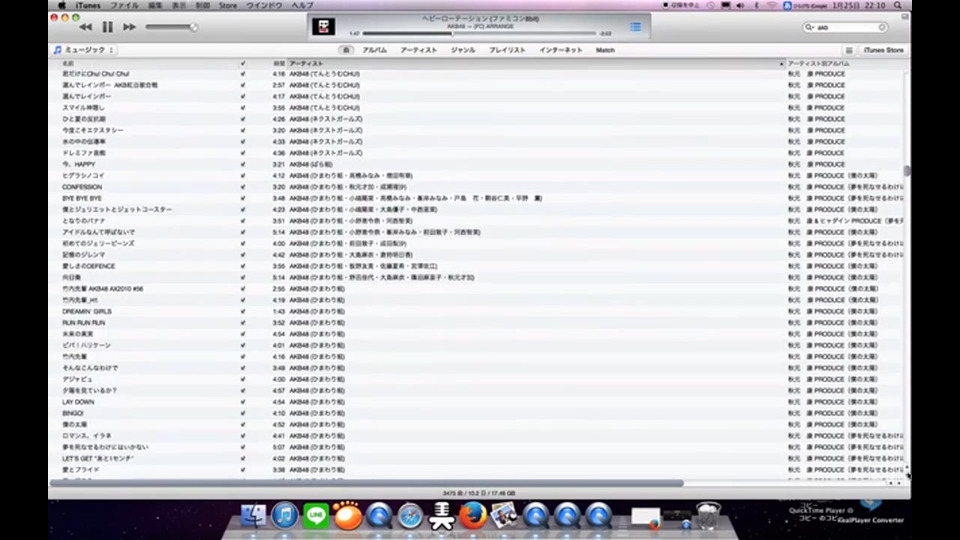
Task: Toggle the となりのバナナ song checkbox
Action: pos(243,221)
